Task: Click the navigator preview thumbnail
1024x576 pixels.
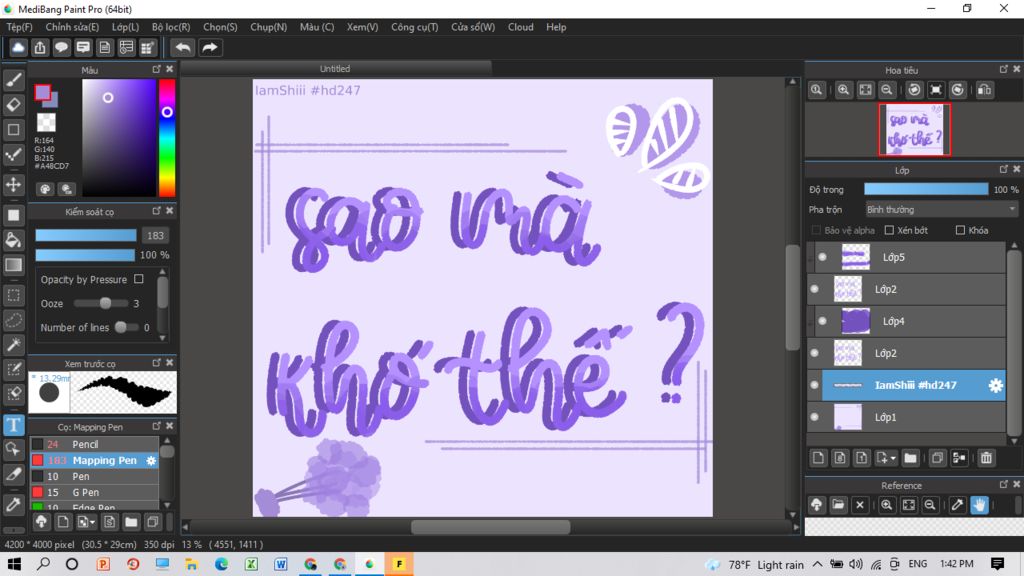Action: click(x=915, y=129)
